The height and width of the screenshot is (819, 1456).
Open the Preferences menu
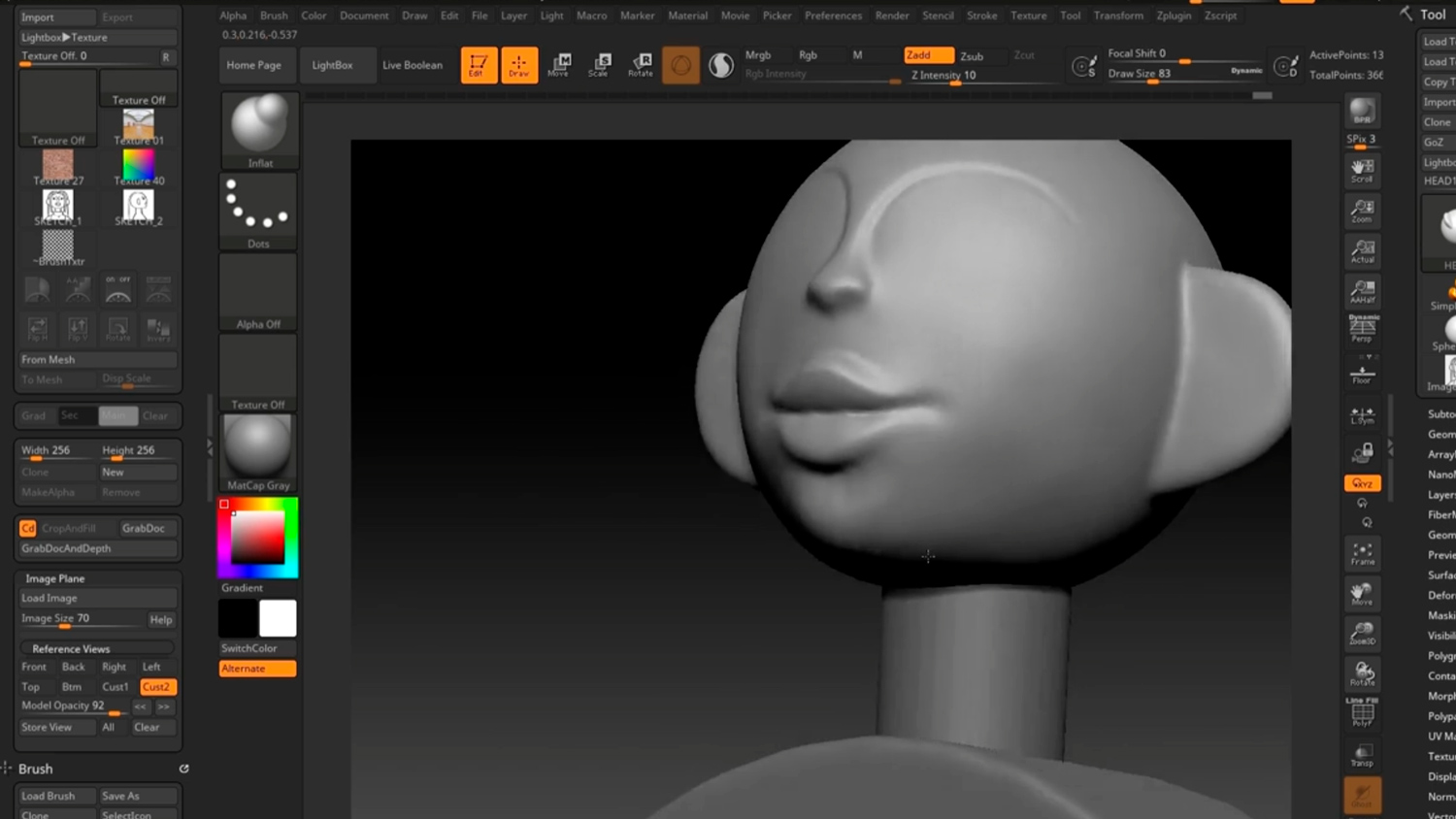(x=833, y=16)
